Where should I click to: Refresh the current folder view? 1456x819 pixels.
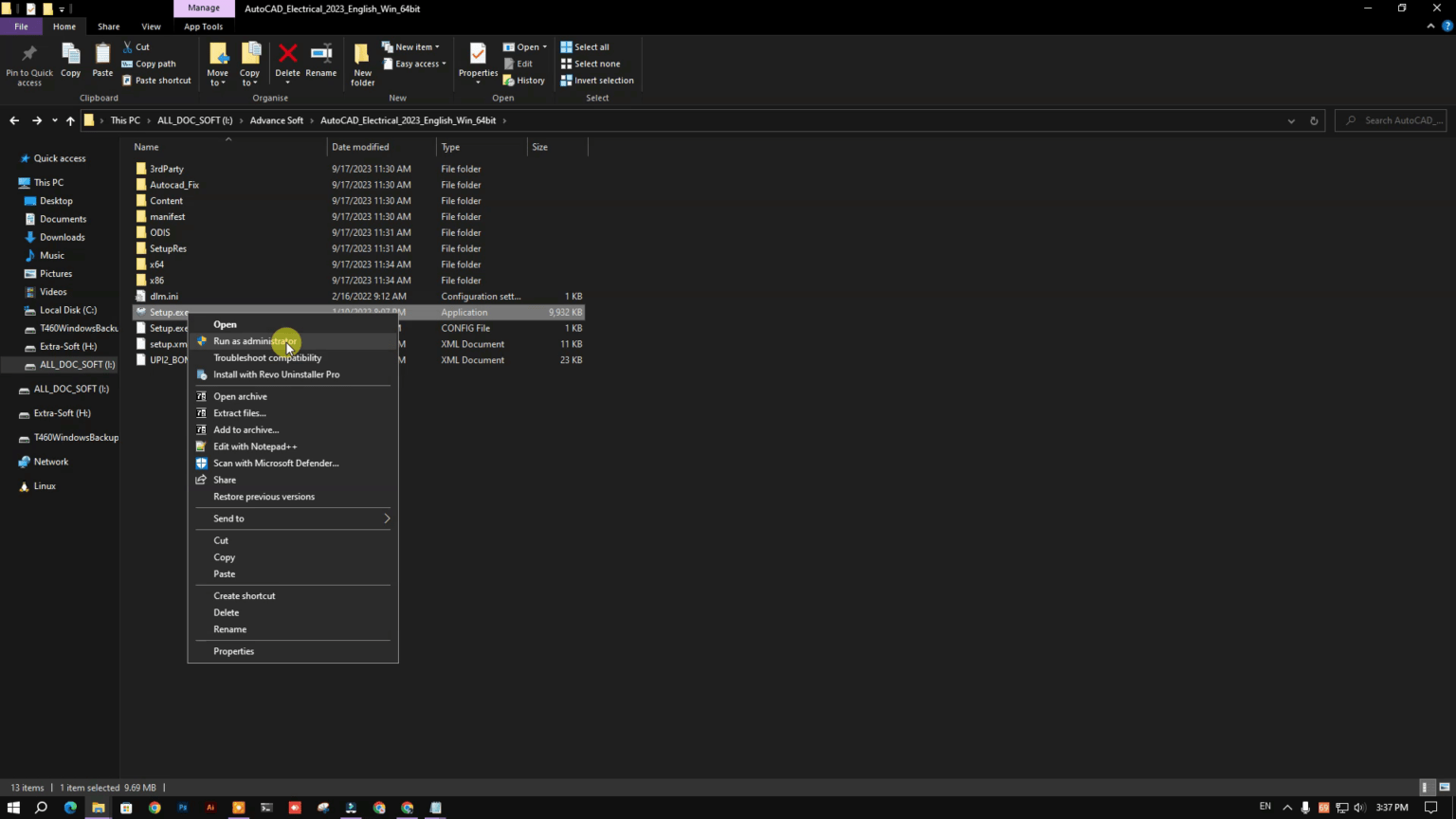(x=1314, y=120)
